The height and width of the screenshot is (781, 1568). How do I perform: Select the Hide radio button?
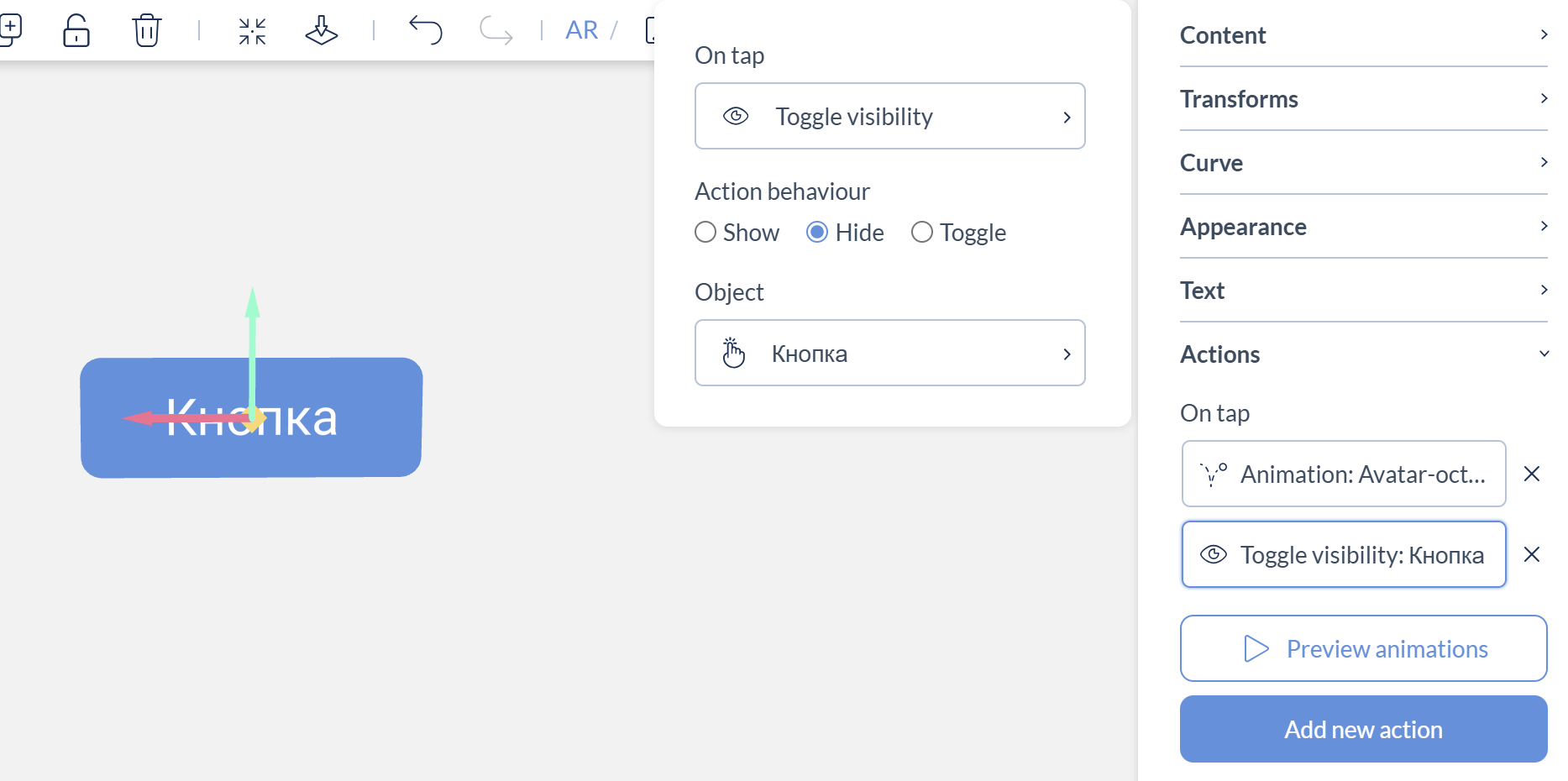817,232
